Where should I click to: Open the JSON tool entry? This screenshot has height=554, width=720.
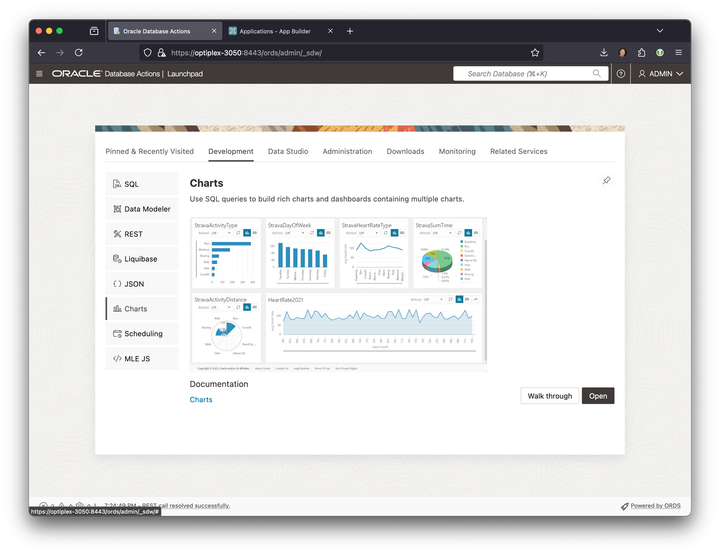[x=142, y=284]
